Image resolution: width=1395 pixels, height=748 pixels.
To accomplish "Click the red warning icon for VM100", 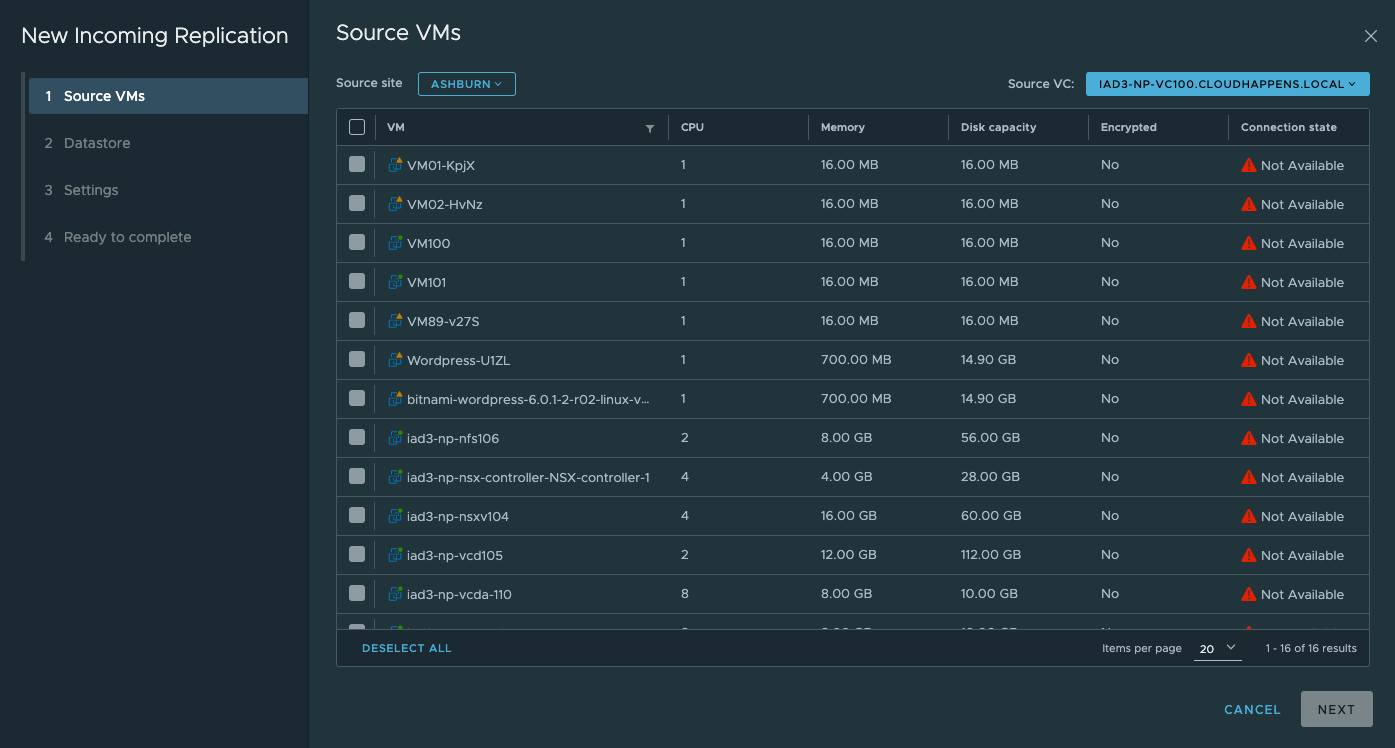I will pyautogui.click(x=1248, y=243).
